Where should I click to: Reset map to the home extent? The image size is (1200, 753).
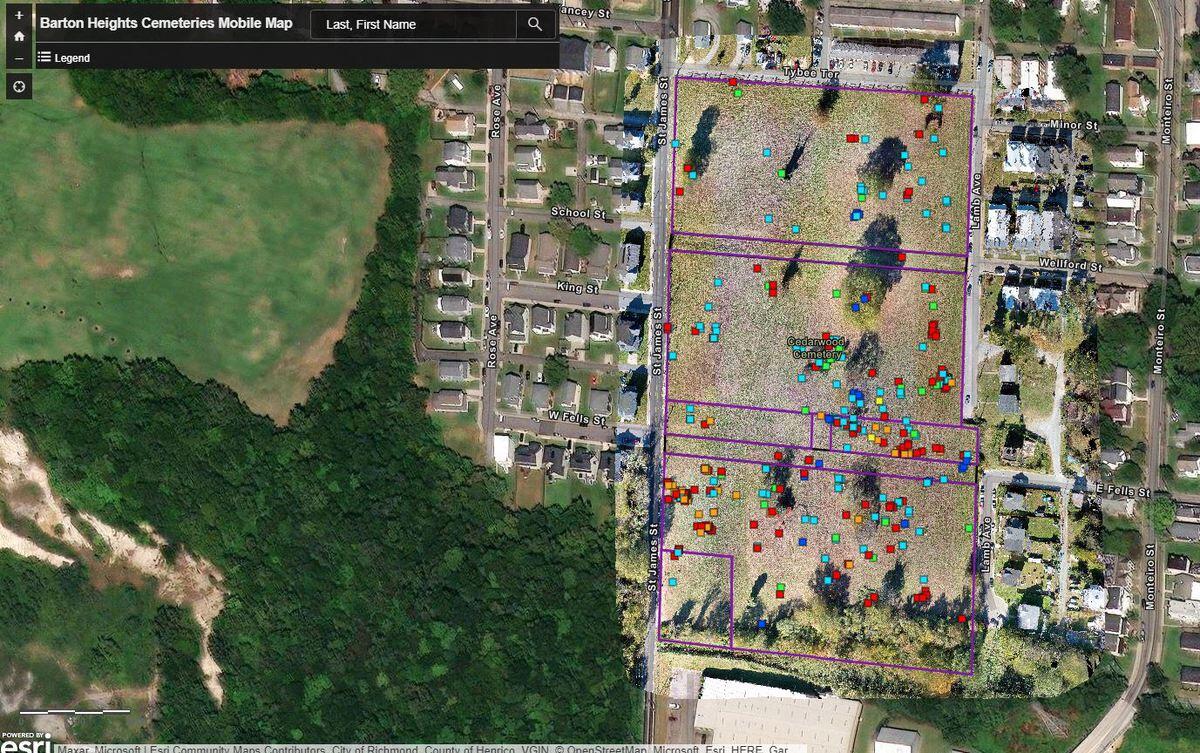[19, 37]
